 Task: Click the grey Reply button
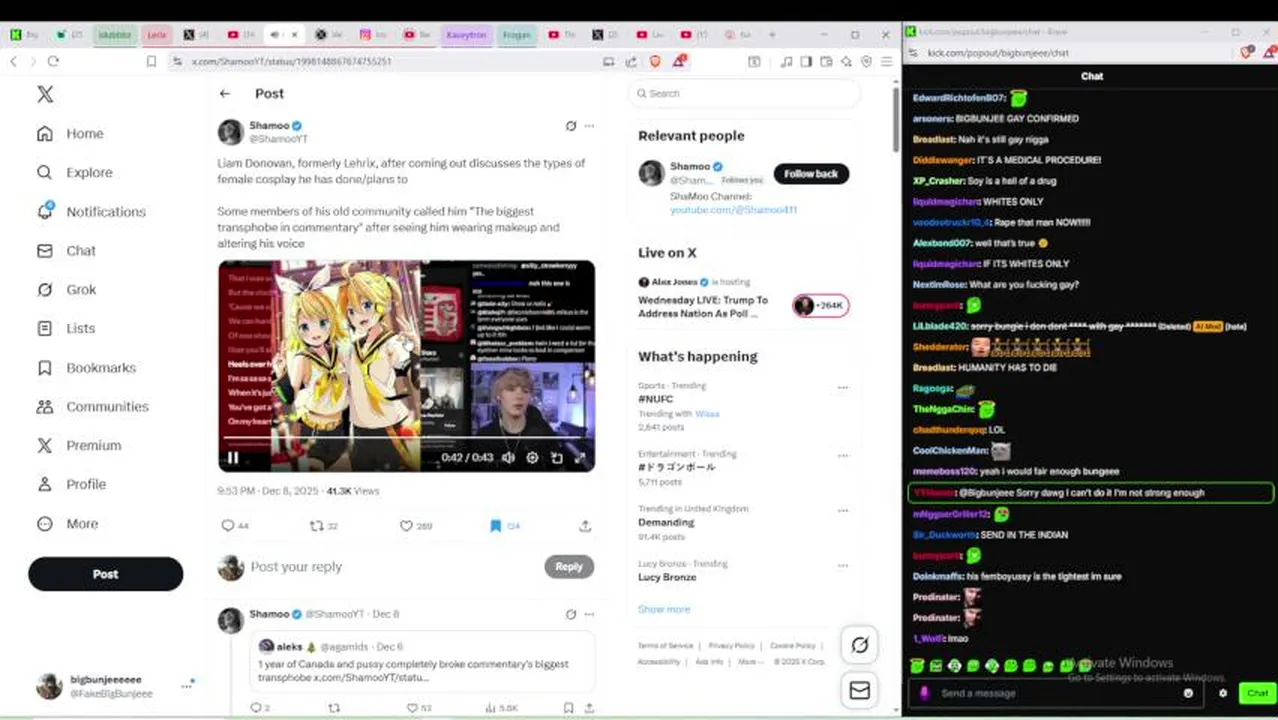pos(569,566)
